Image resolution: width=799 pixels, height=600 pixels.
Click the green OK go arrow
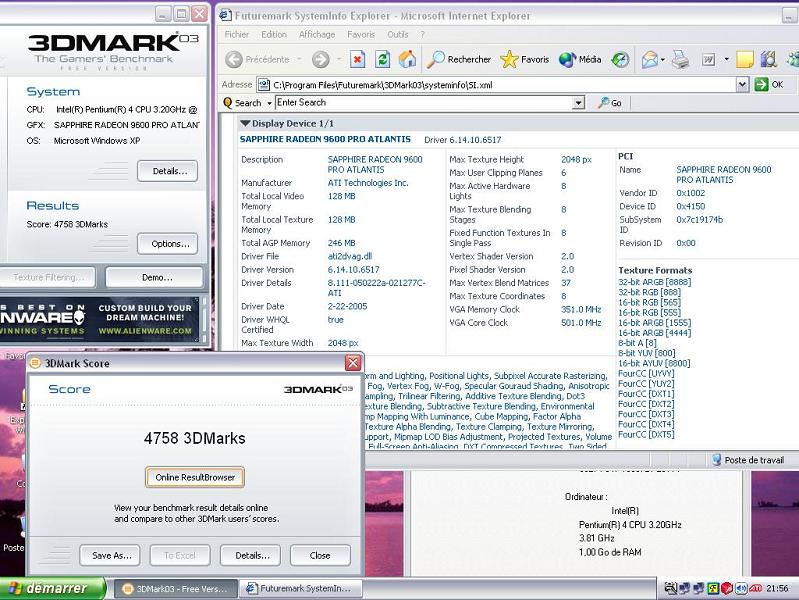tap(761, 85)
